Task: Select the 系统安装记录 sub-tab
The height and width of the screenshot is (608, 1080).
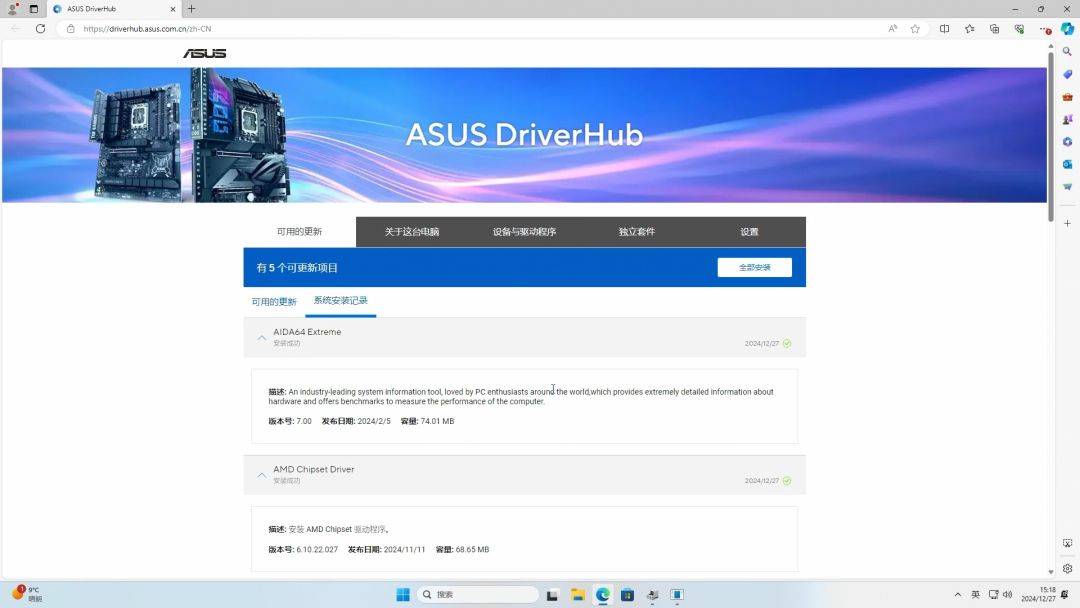Action: 340,300
